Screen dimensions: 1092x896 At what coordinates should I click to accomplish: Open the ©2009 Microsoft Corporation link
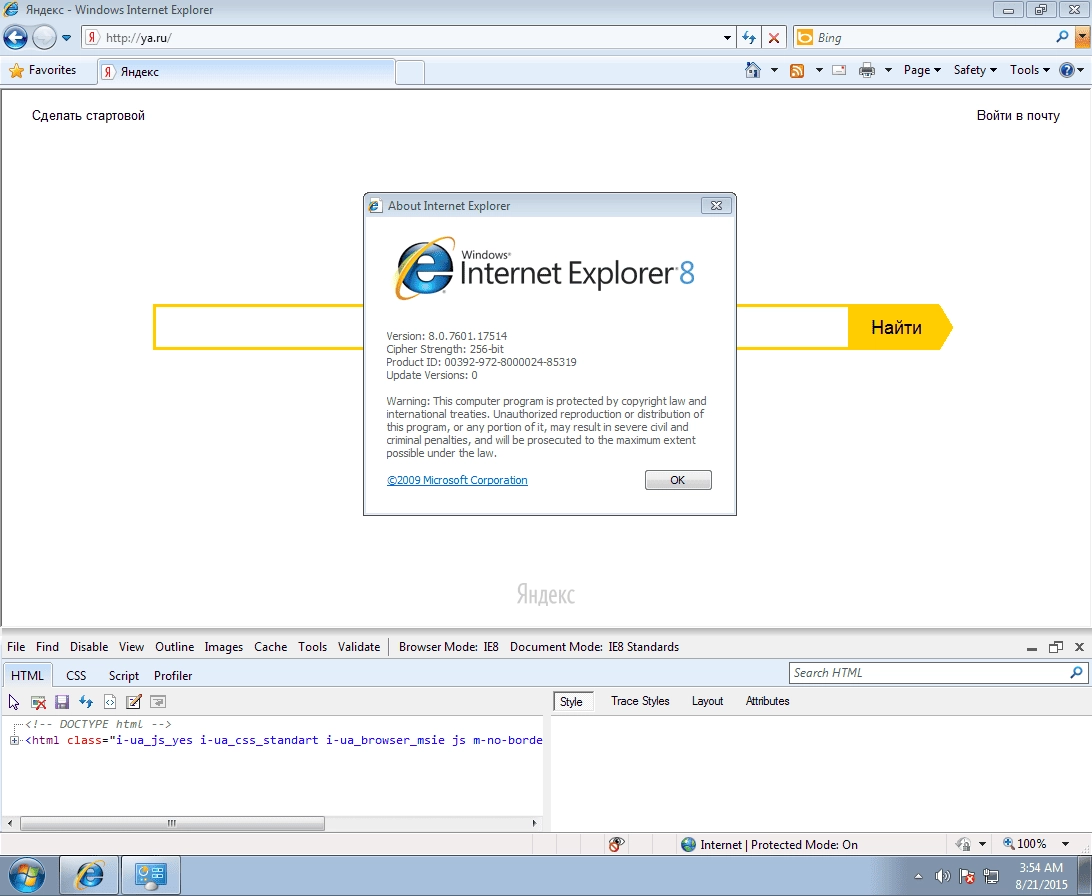[457, 480]
